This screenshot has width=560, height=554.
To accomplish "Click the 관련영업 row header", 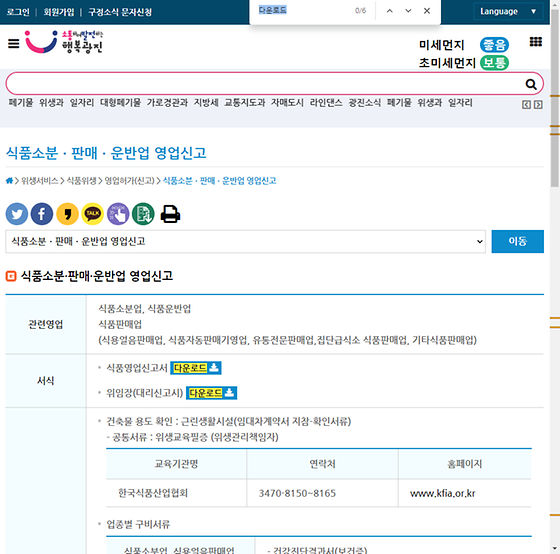I will [x=45, y=324].
